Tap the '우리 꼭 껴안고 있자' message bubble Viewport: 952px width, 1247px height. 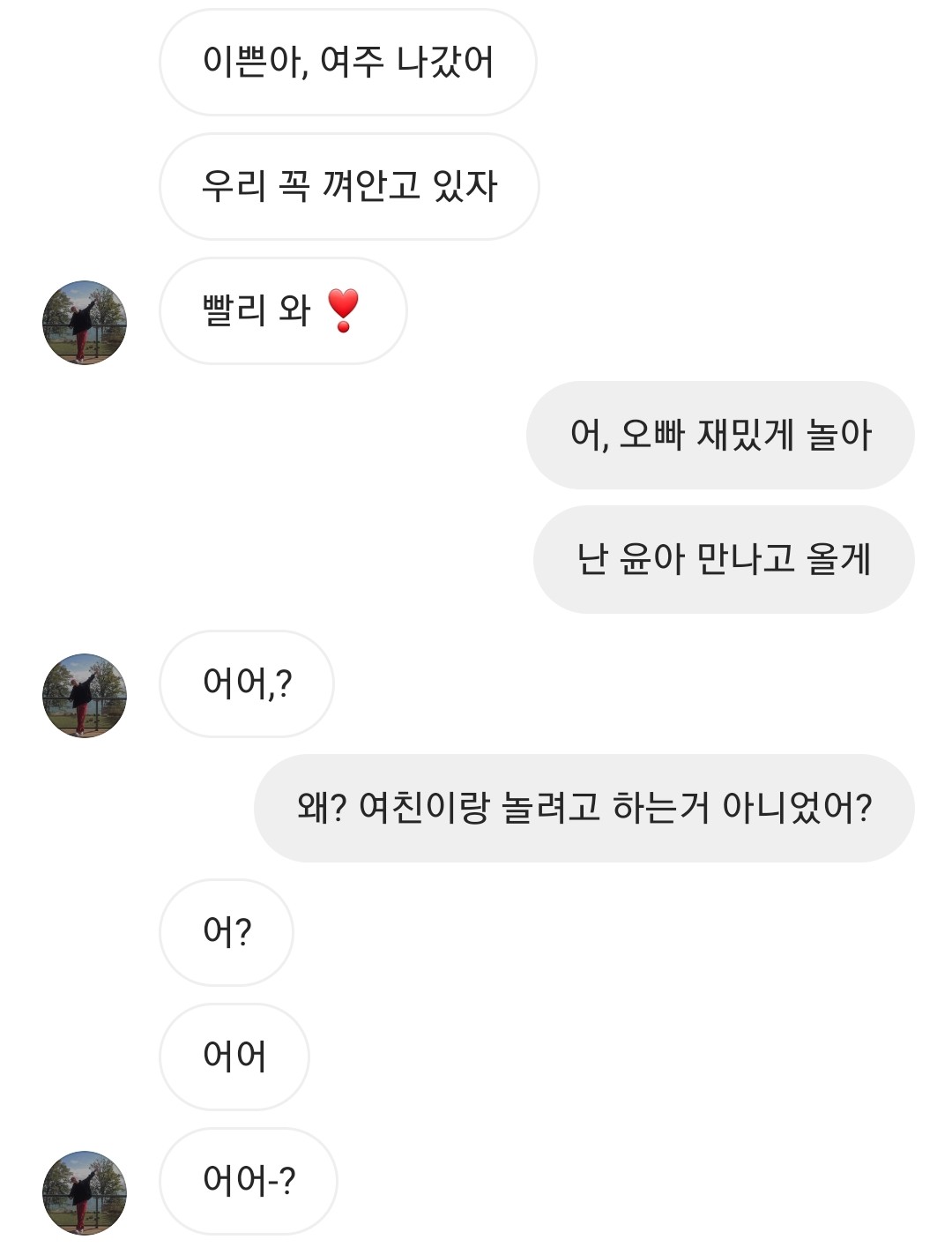(x=349, y=186)
